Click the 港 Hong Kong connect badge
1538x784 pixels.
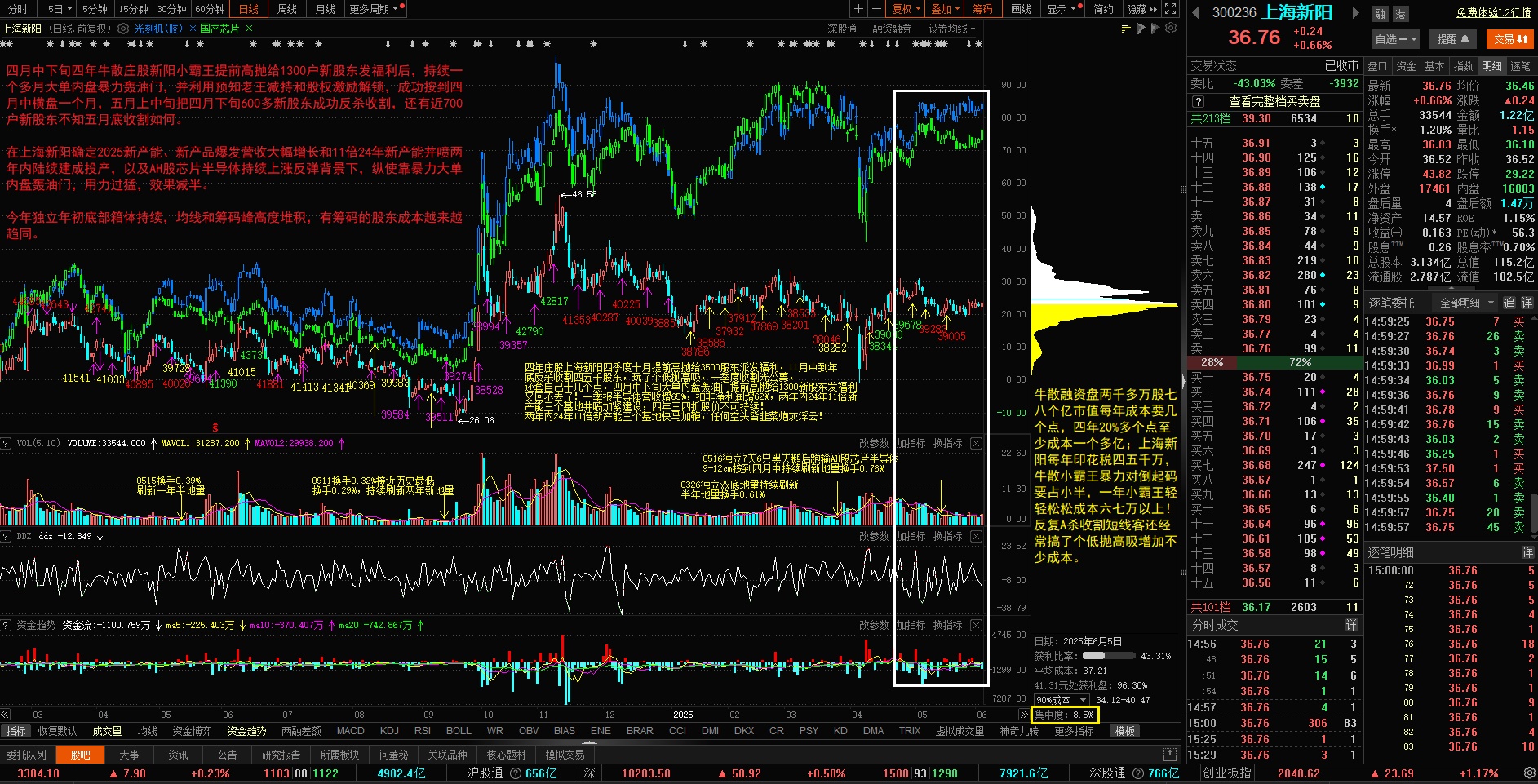point(1400,14)
